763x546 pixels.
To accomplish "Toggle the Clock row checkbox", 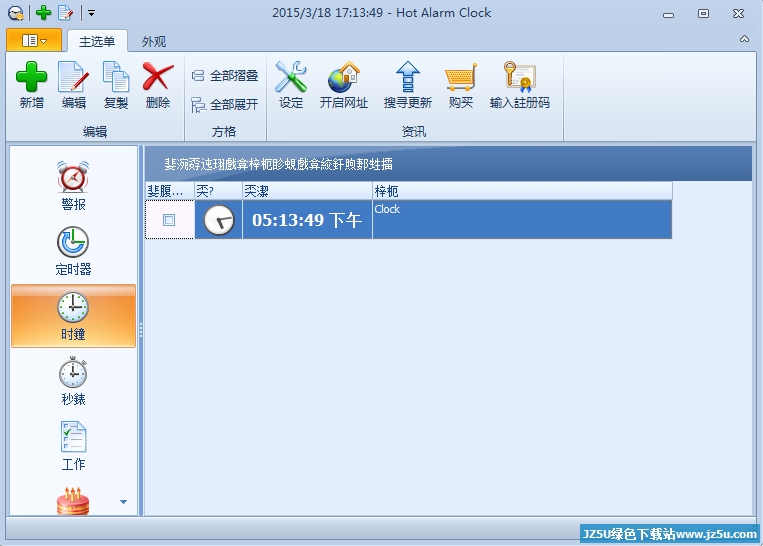I will tap(169, 220).
